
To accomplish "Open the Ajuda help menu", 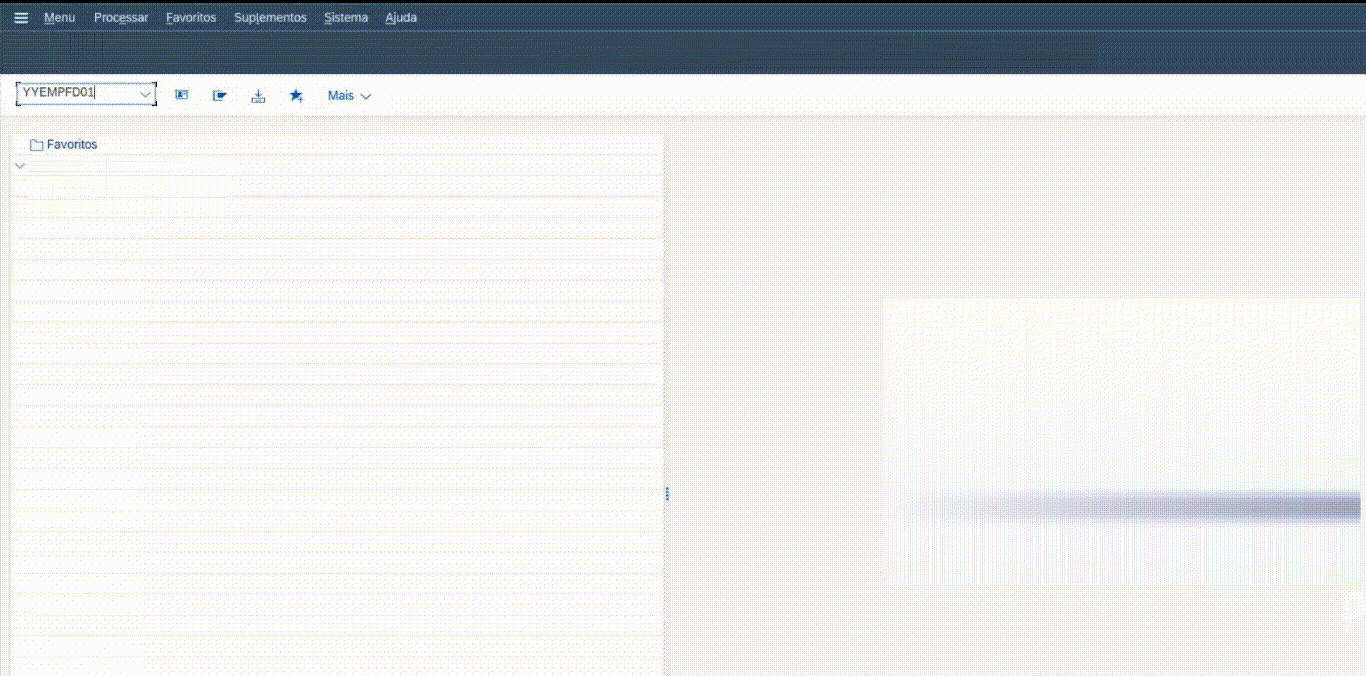I will tap(401, 18).
